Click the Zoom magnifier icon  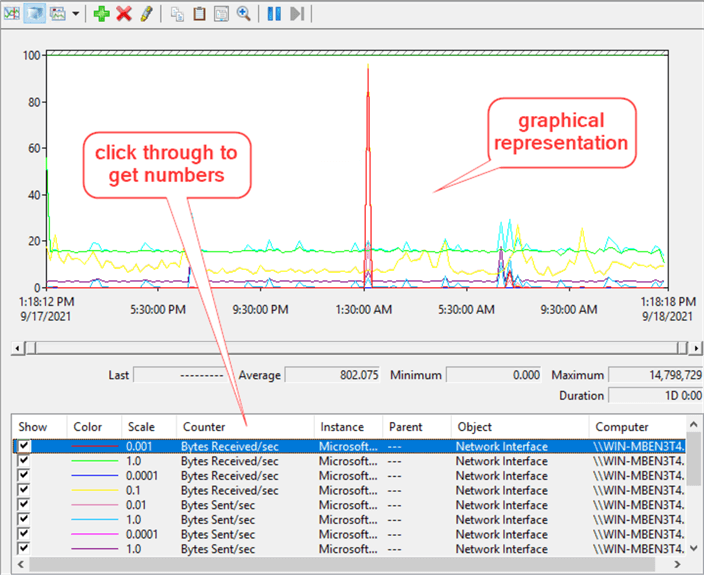pos(243,14)
